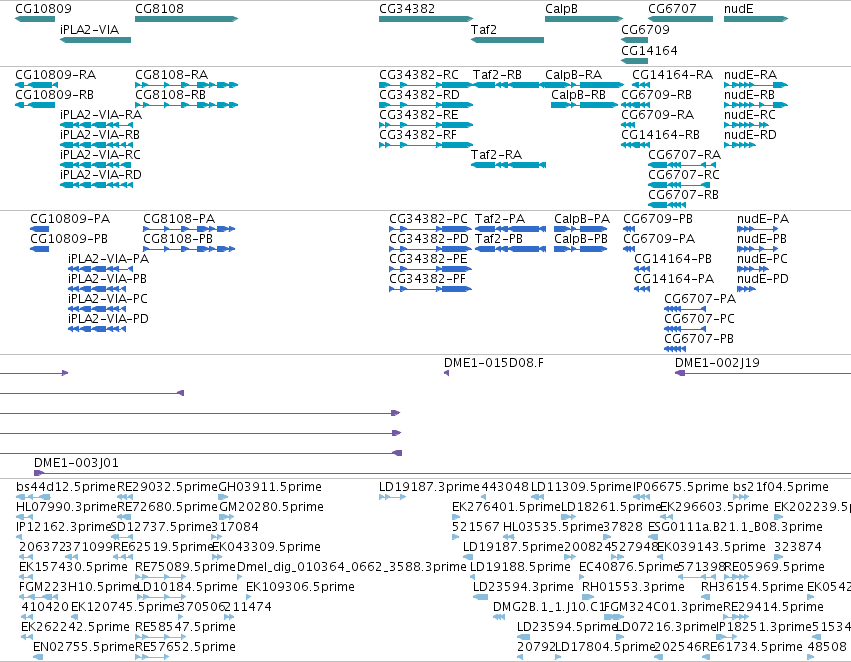This screenshot has height=662, width=851.
Task: Click the CG10809-RA transcript label
Action: (55, 75)
